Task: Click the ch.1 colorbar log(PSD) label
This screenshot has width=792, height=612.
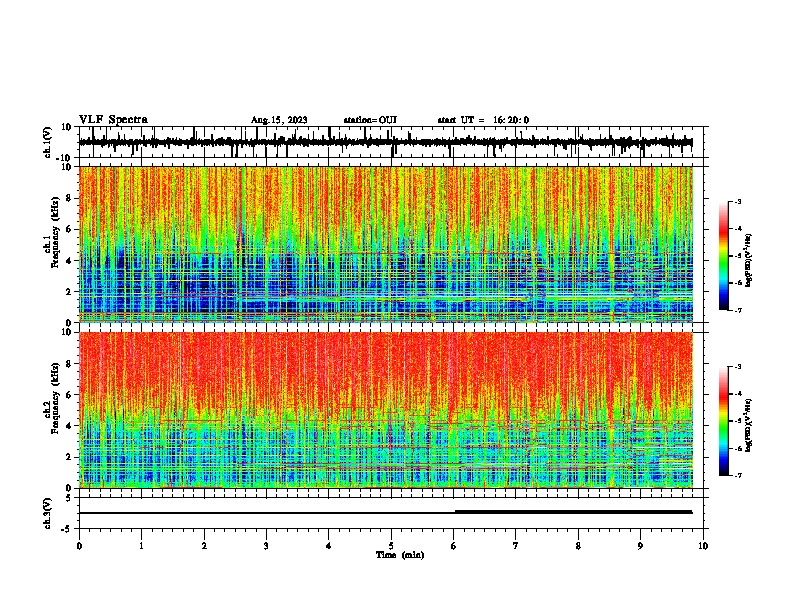Action: click(x=749, y=261)
